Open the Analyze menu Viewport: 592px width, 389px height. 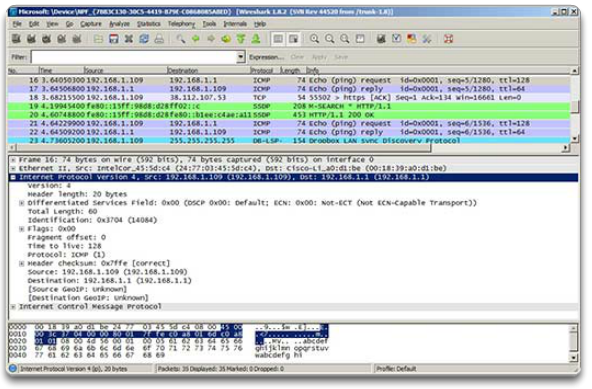point(119,24)
